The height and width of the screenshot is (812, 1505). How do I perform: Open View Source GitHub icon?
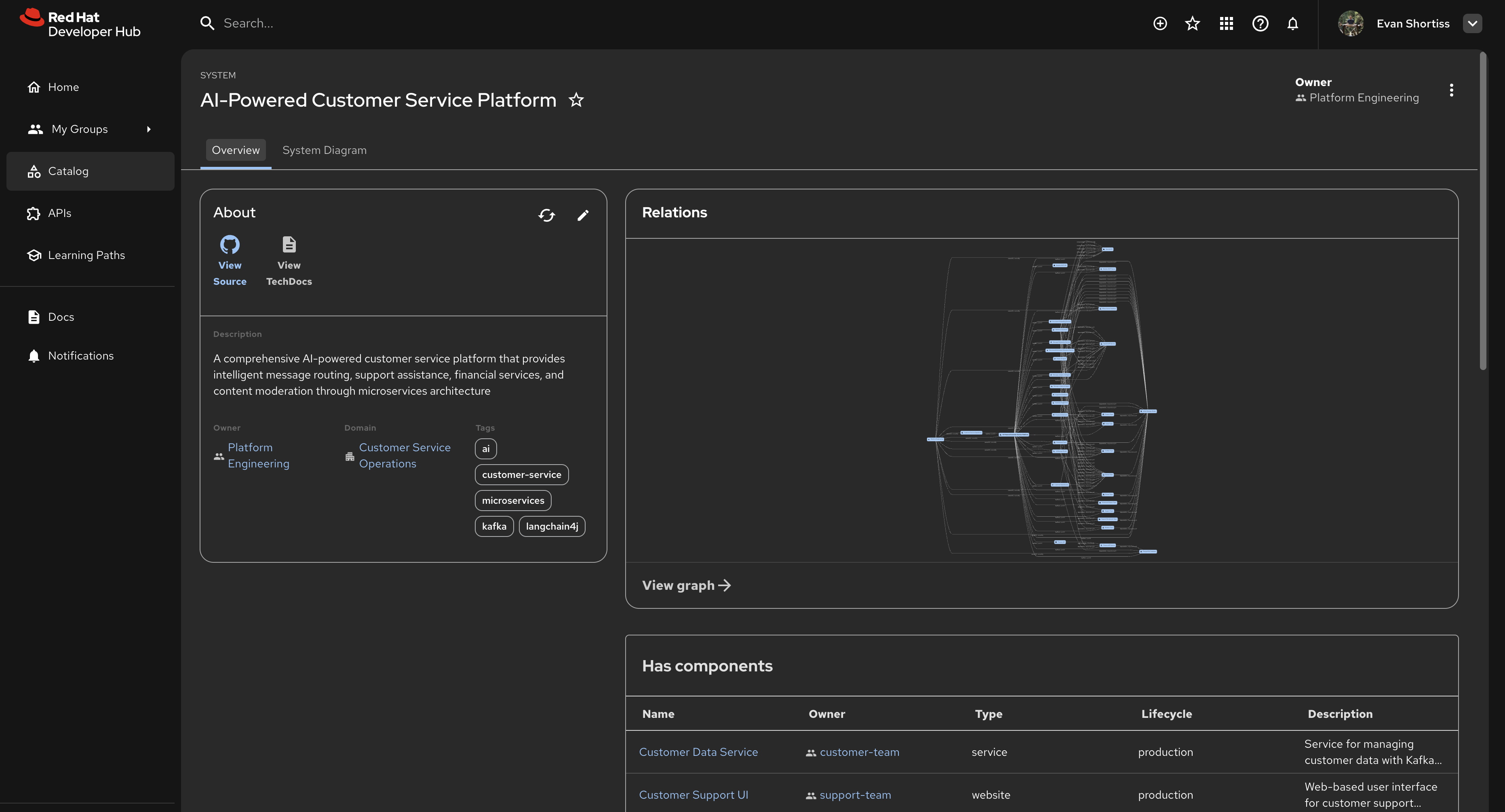click(230, 244)
